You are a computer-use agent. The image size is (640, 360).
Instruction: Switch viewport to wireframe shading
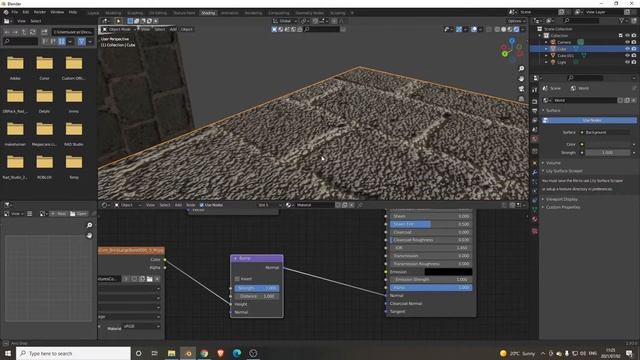click(x=497, y=29)
